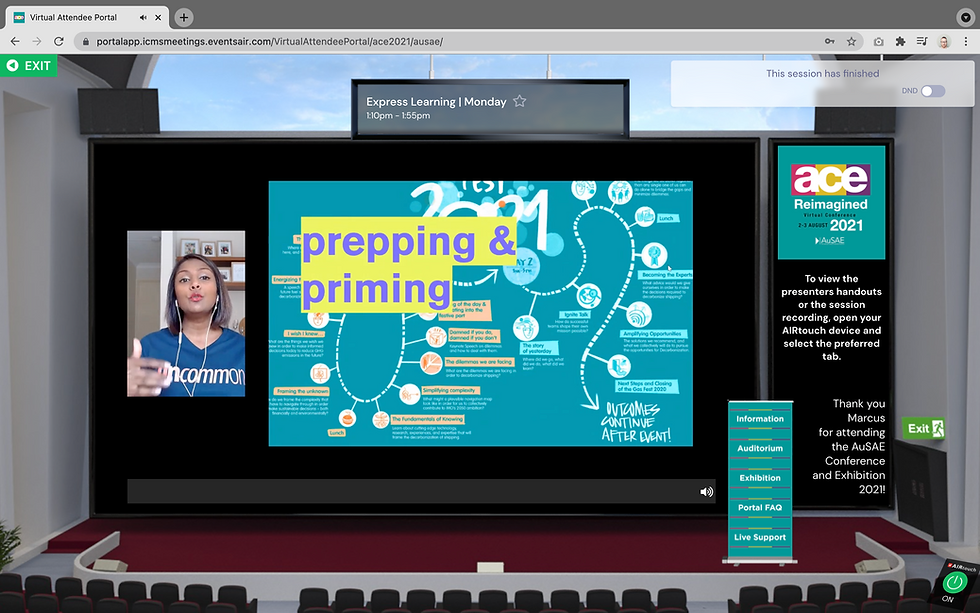Image resolution: width=980 pixels, height=613 pixels.
Task: Favorite the Express Learning session star
Action: [519, 101]
